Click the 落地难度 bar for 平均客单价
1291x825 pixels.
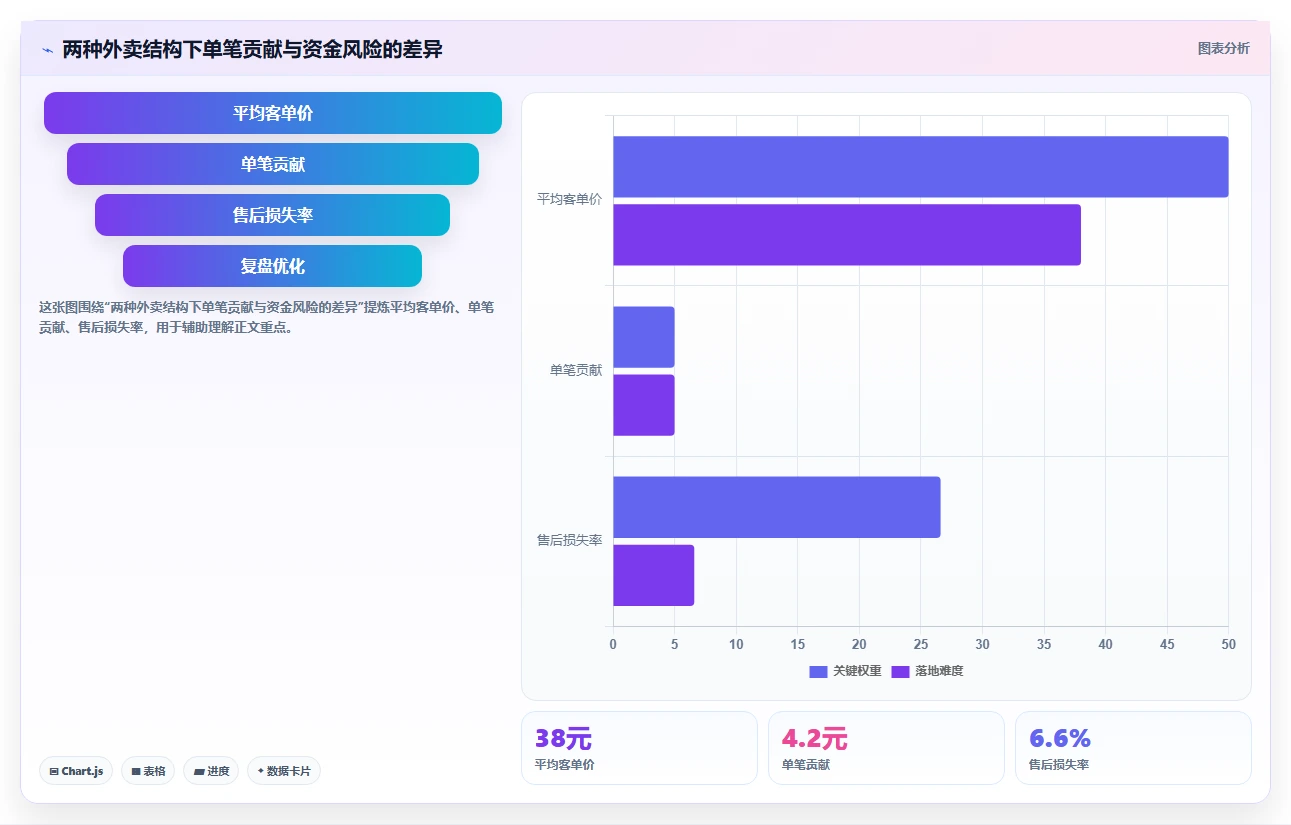pos(847,235)
